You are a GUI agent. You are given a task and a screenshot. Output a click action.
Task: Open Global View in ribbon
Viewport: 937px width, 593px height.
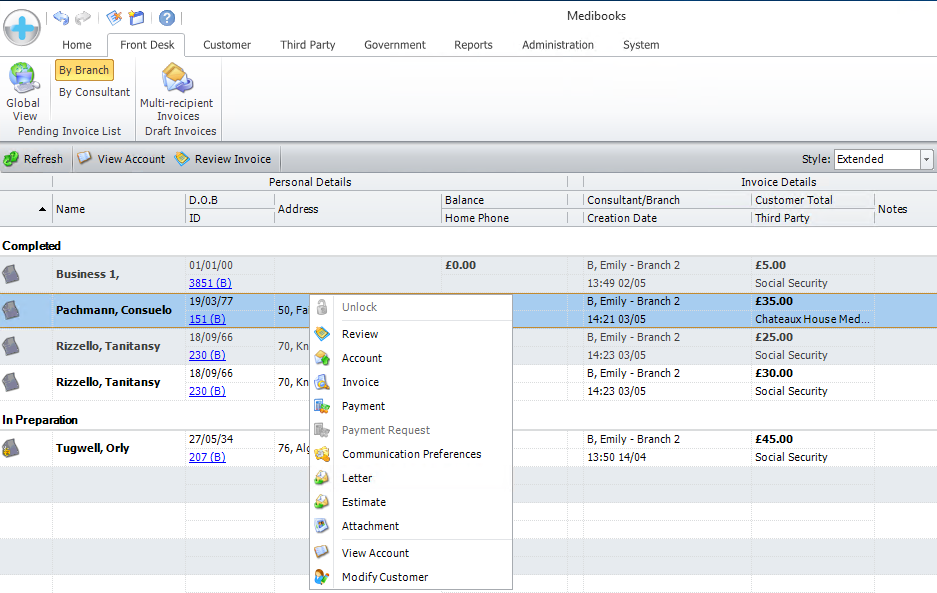coord(22,91)
